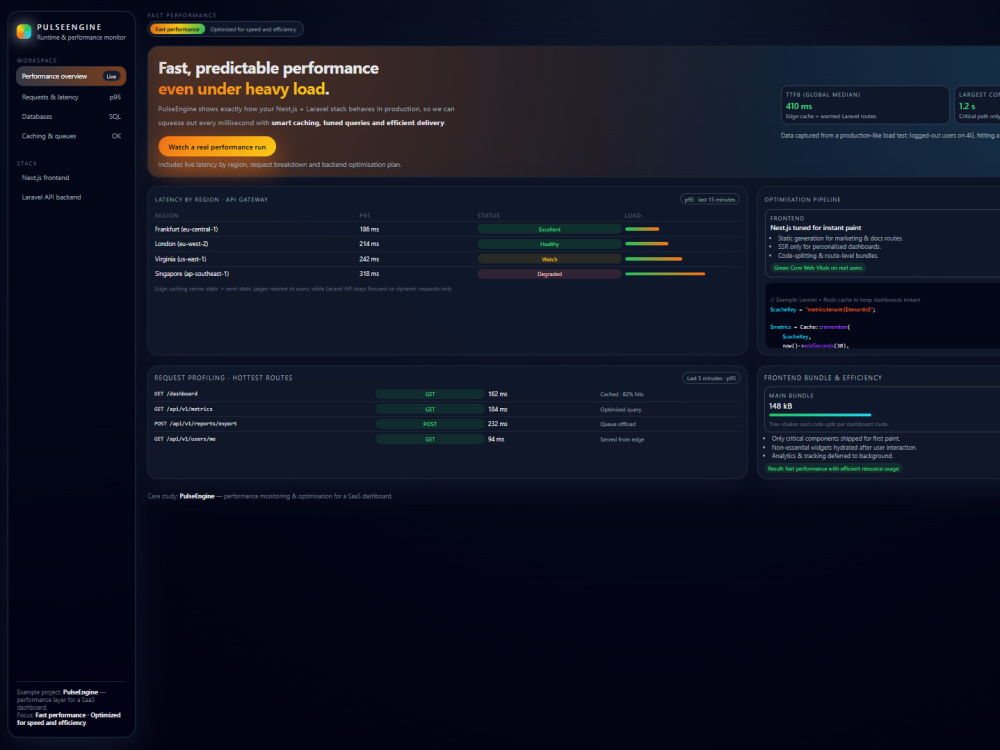Click the Last 5 minutes p95 chip

711,378
